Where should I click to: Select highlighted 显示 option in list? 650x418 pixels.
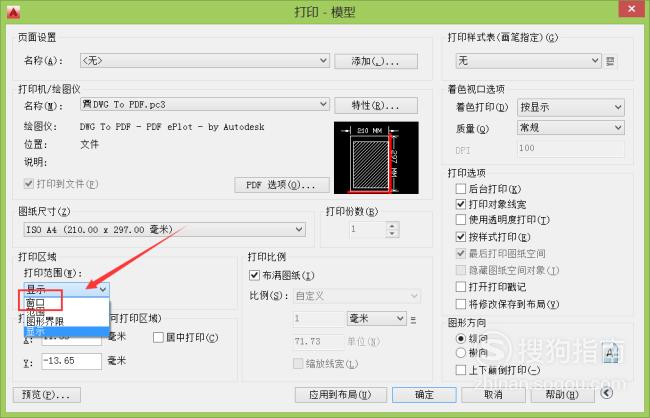click(67, 331)
